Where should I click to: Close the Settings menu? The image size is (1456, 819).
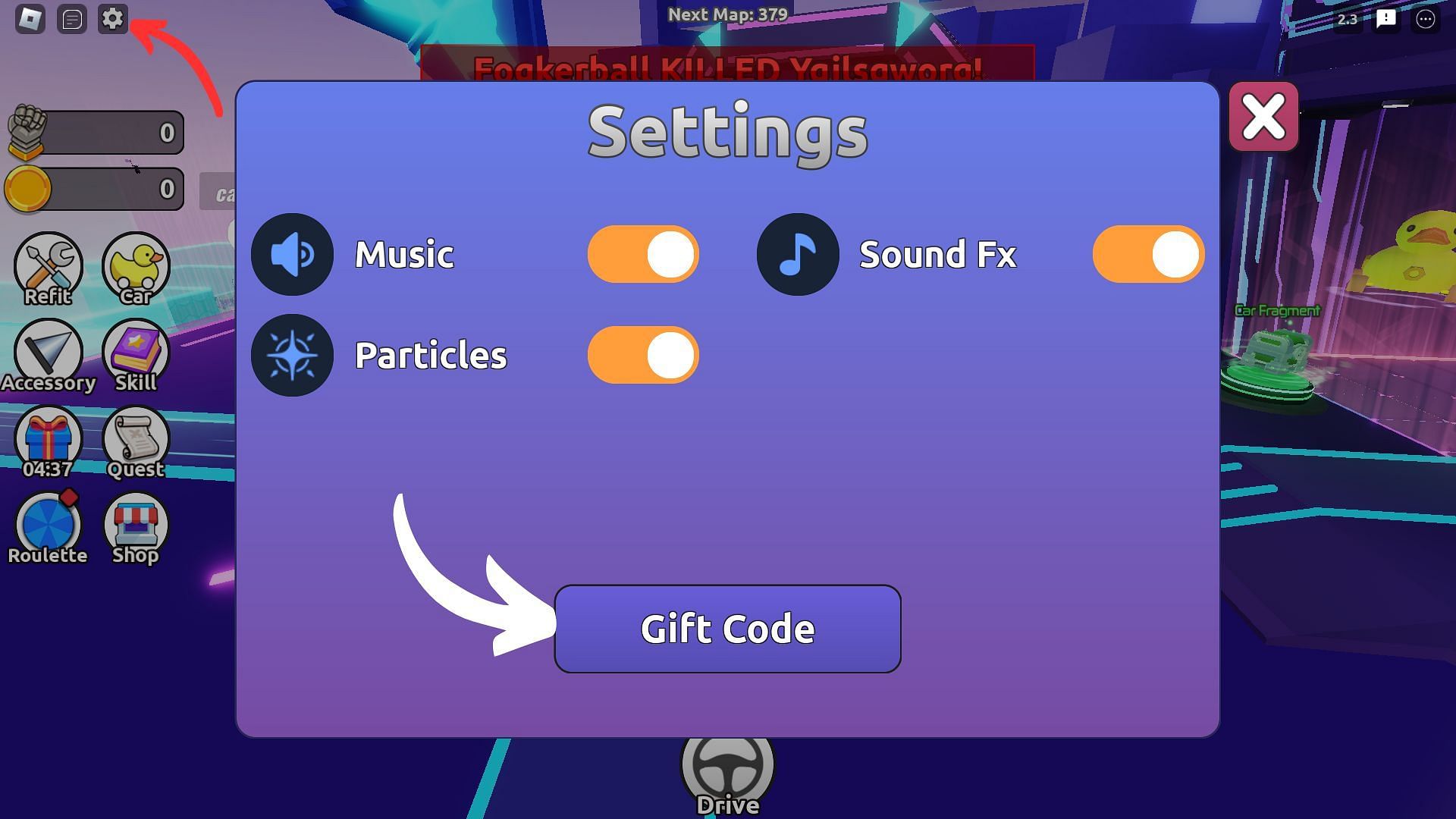pyautogui.click(x=1264, y=117)
